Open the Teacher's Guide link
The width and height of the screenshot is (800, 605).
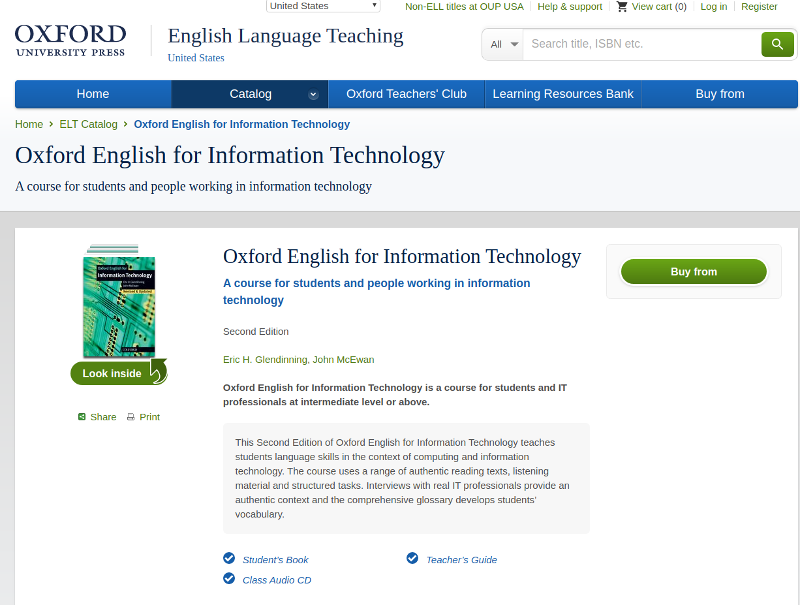coord(462,560)
